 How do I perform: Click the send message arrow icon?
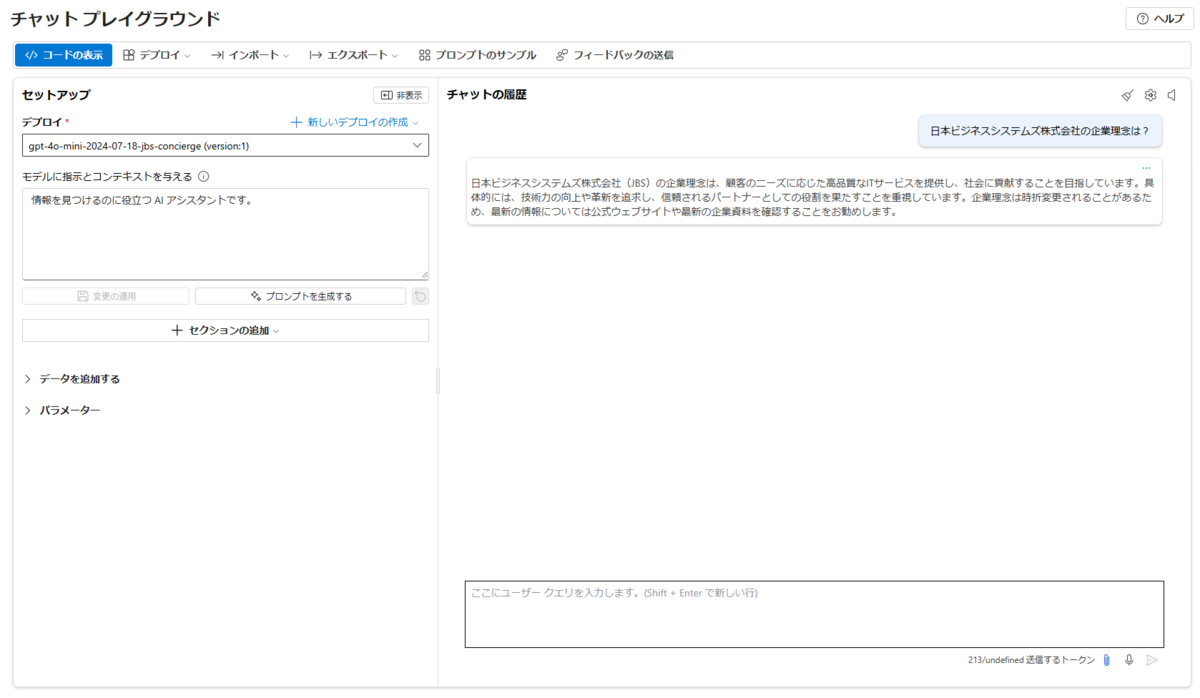1152,660
